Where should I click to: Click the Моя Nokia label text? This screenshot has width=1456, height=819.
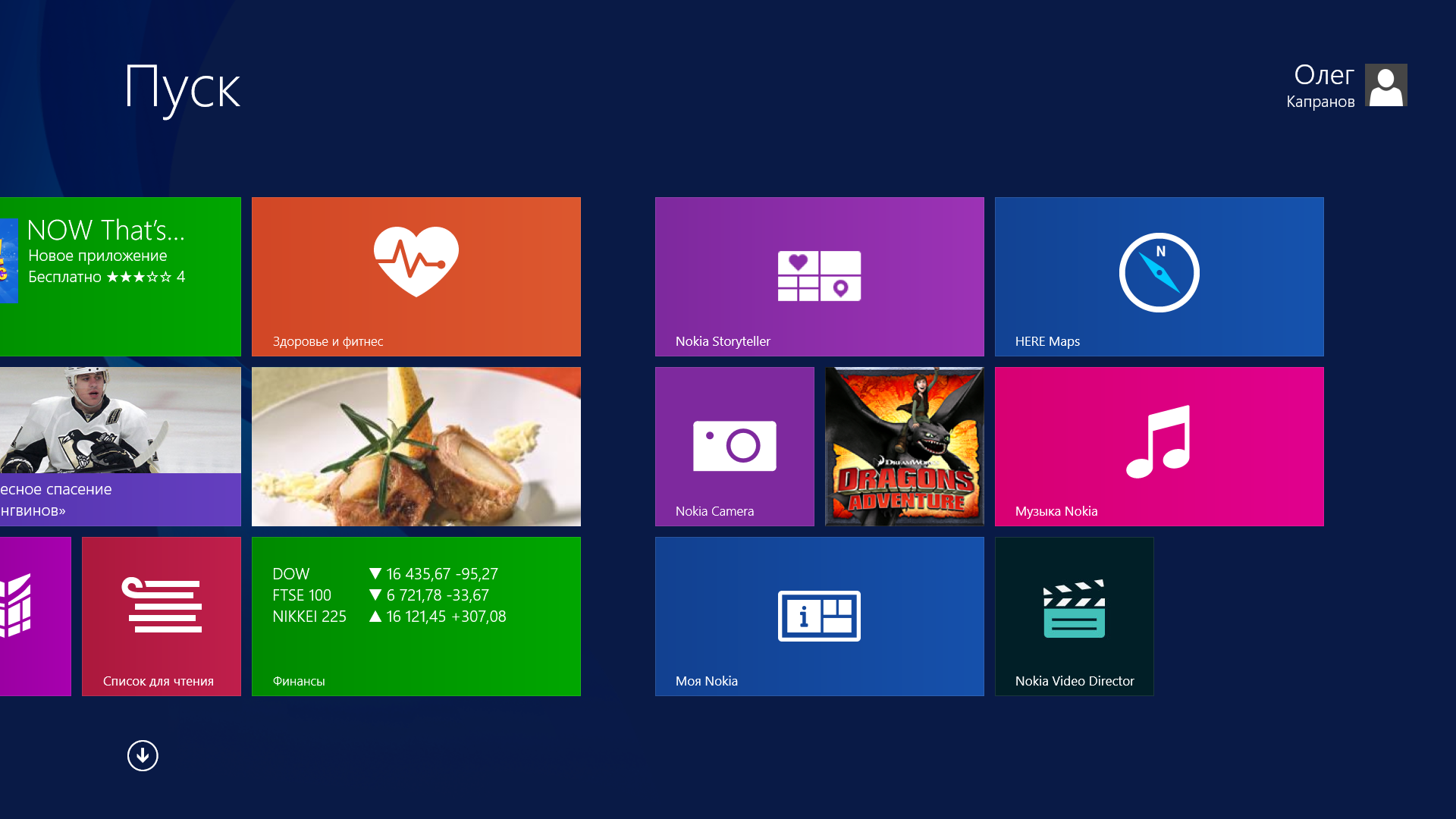point(706,681)
